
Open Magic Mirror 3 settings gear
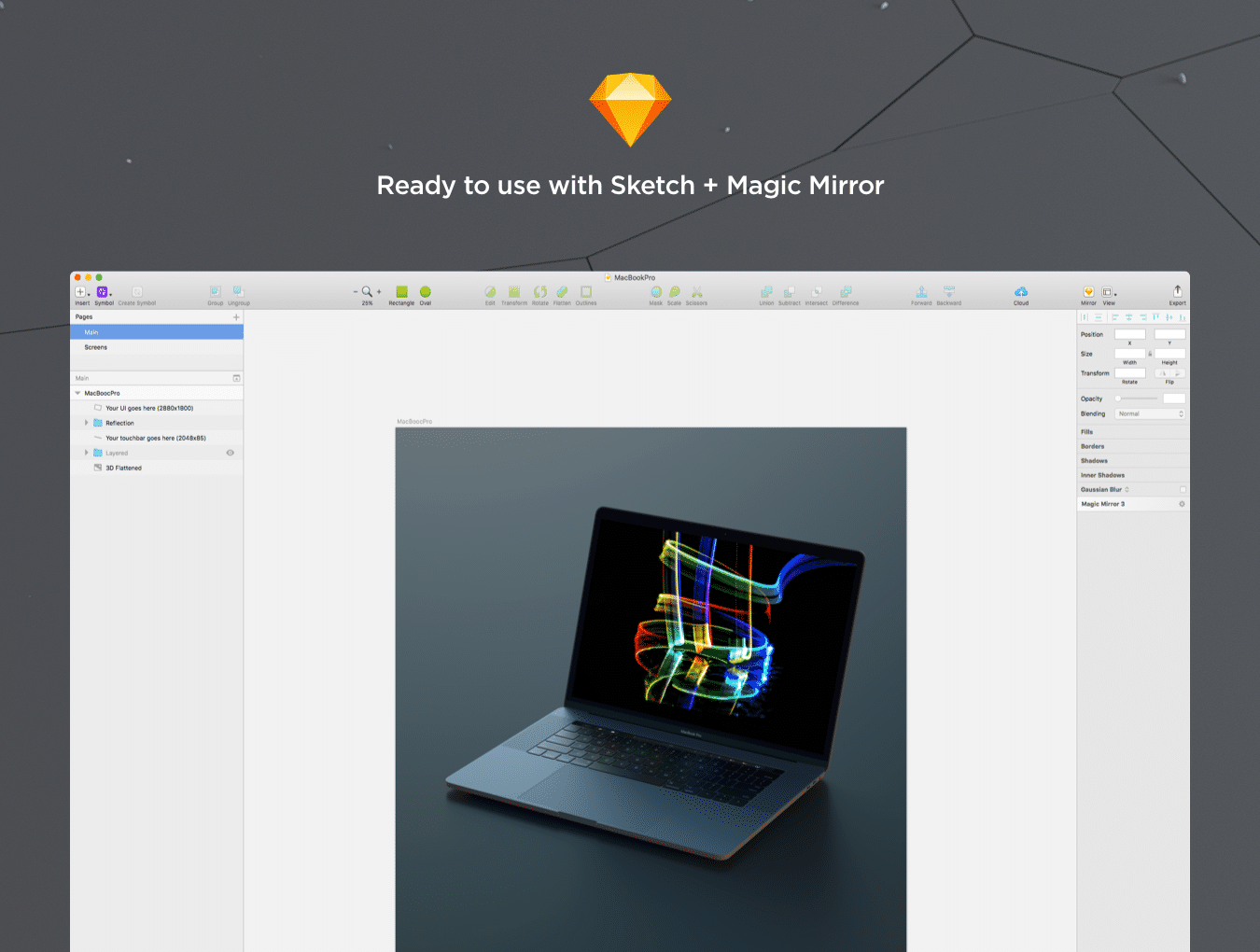(x=1182, y=504)
